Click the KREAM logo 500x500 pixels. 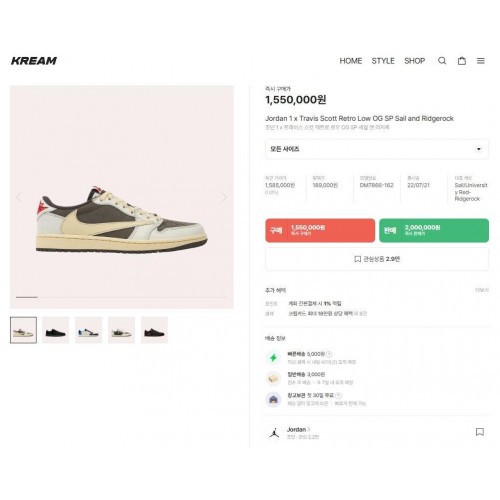coord(34,61)
